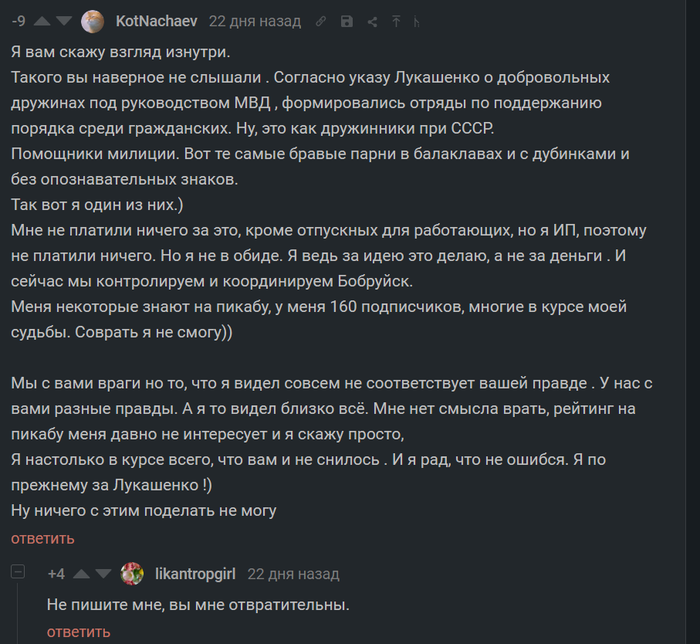The image size is (700, 644).
Task: Collapse the likantropgirl reply thread
Action: click(18, 573)
